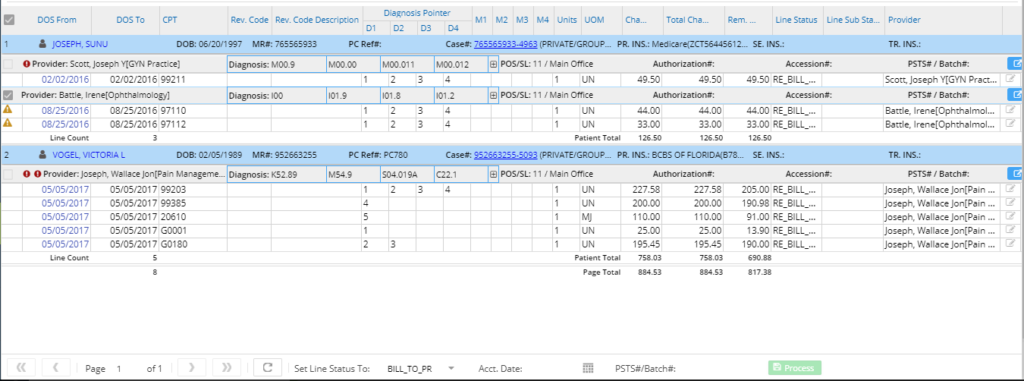This screenshot has width=1024, height=381.
Task: Toggle the select-all checkbox in the header
Action: tap(8, 20)
